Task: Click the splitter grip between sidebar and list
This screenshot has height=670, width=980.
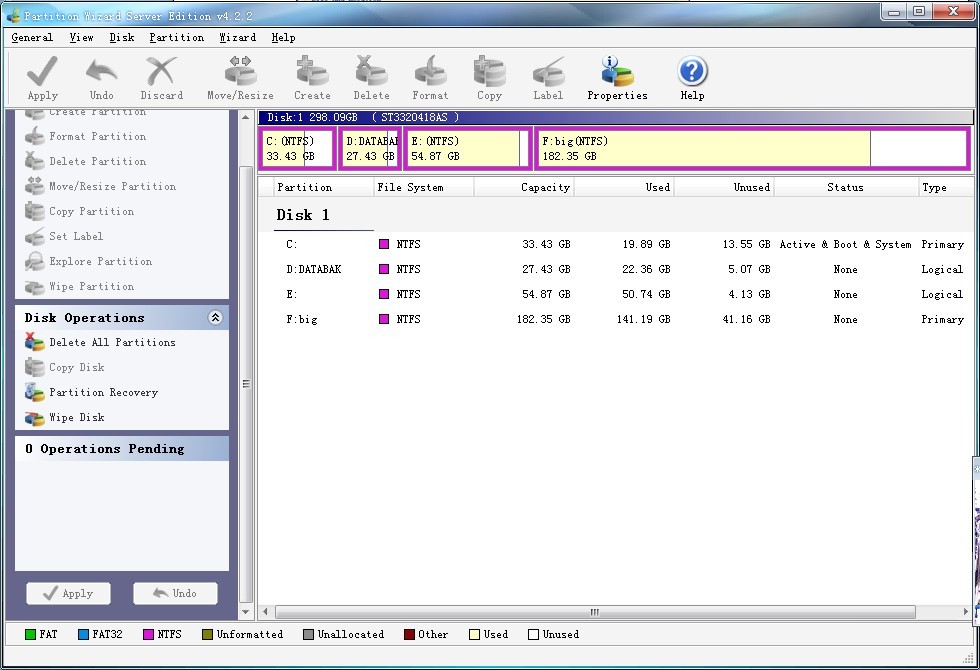Action: [246, 384]
